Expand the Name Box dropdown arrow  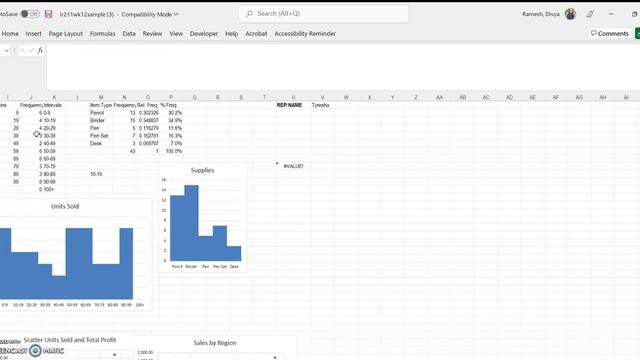(7, 50)
